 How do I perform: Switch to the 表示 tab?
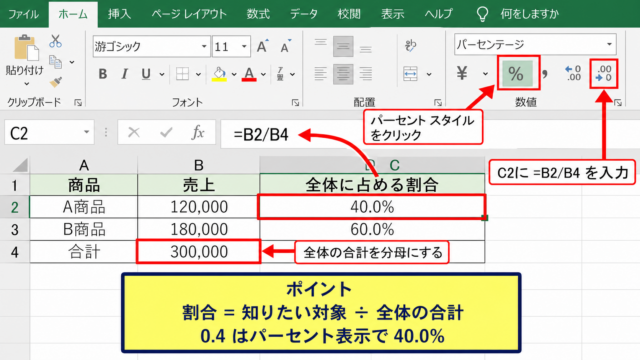[x=393, y=14]
